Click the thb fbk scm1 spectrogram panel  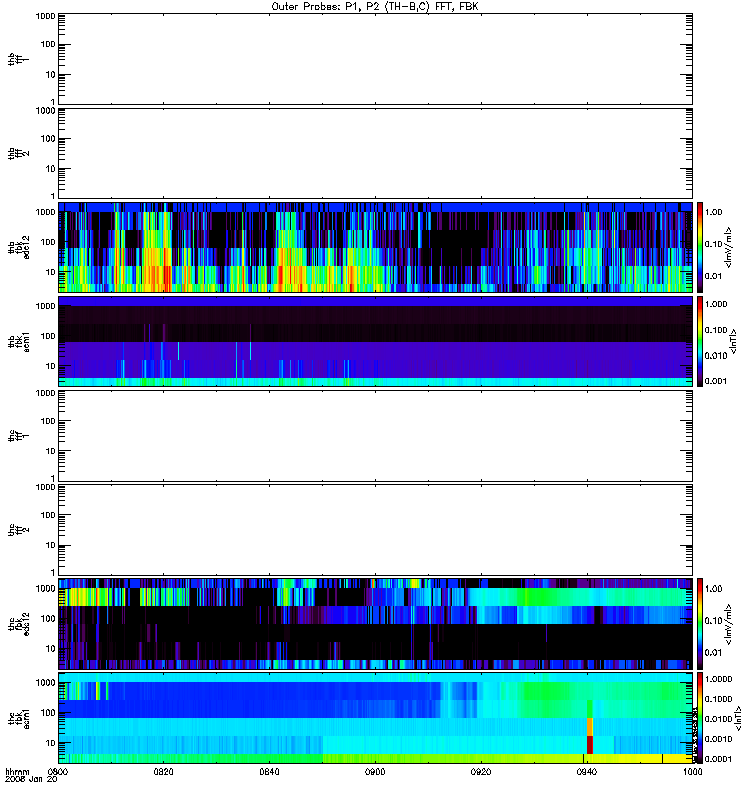coord(376,341)
